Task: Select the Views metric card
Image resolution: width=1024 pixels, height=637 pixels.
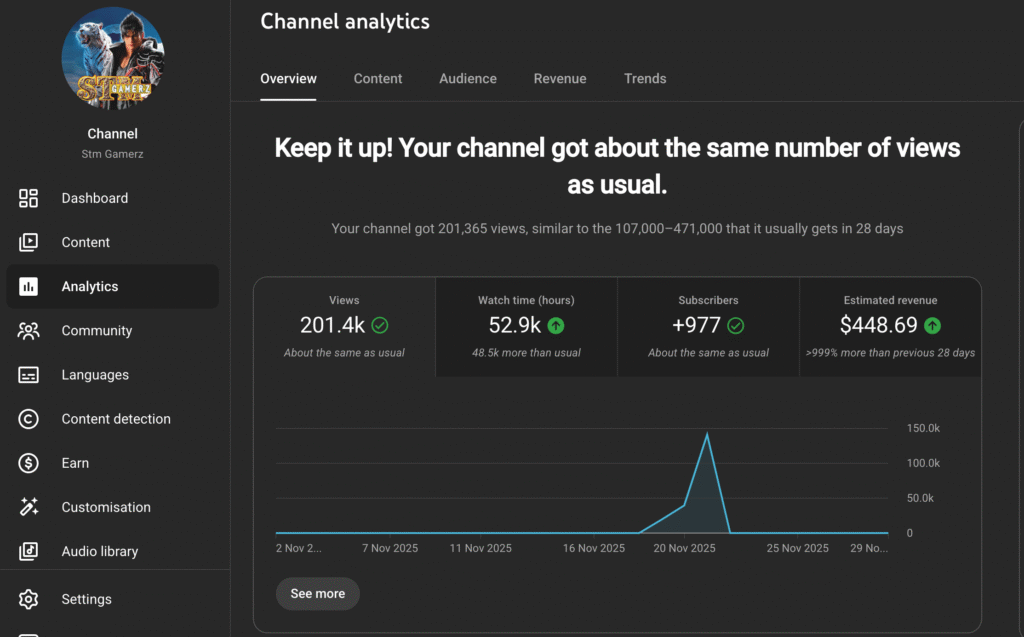Action: (x=344, y=326)
